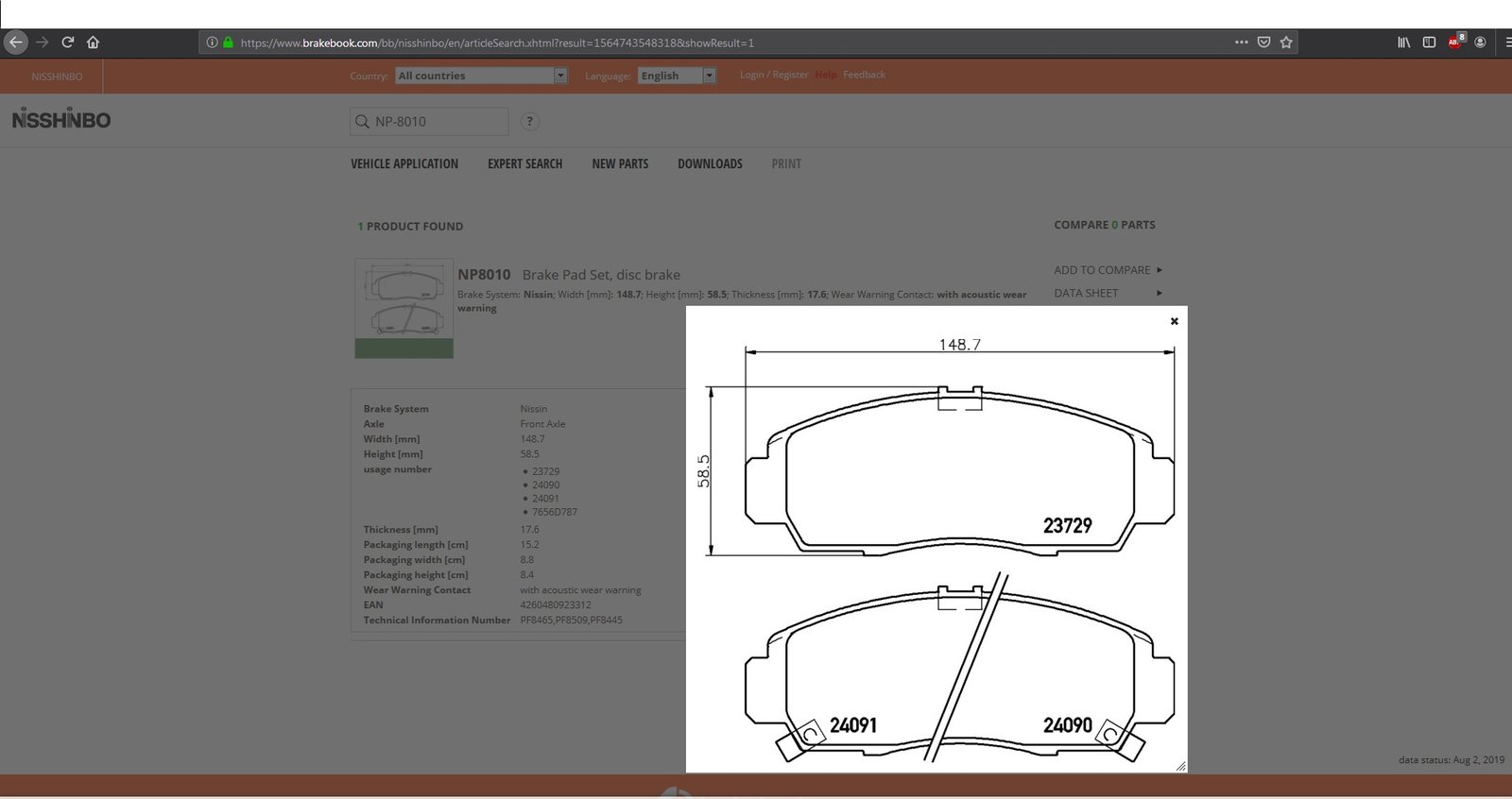
Task: Expand Add to Compare arrow
Action: tap(1160, 270)
